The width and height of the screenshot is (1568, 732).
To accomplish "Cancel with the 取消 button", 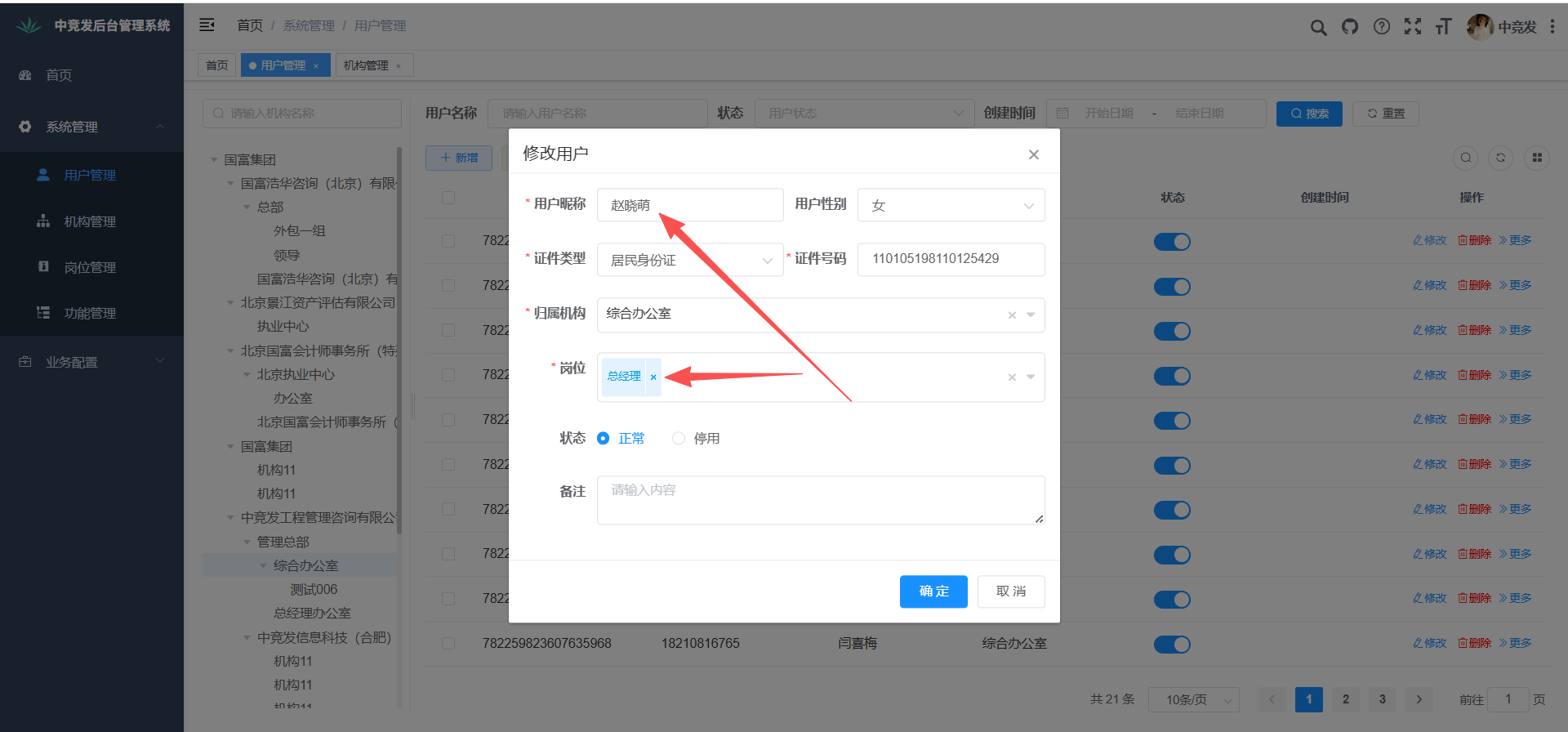I will (x=1011, y=591).
